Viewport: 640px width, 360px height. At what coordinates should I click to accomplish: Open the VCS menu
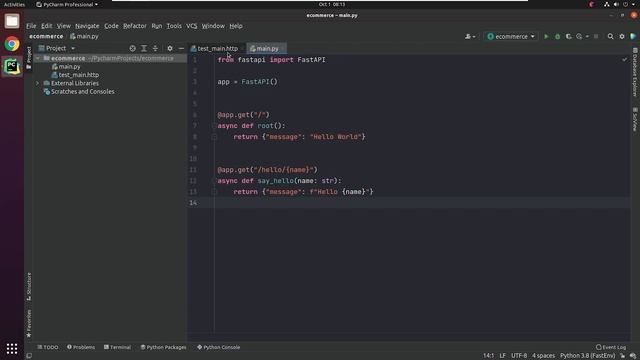(x=191, y=26)
